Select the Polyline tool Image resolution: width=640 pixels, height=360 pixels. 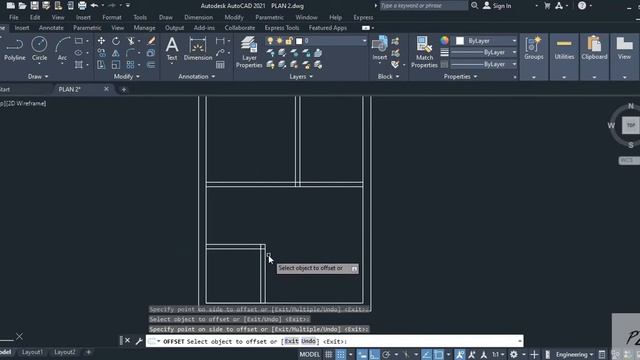pyautogui.click(x=14, y=49)
